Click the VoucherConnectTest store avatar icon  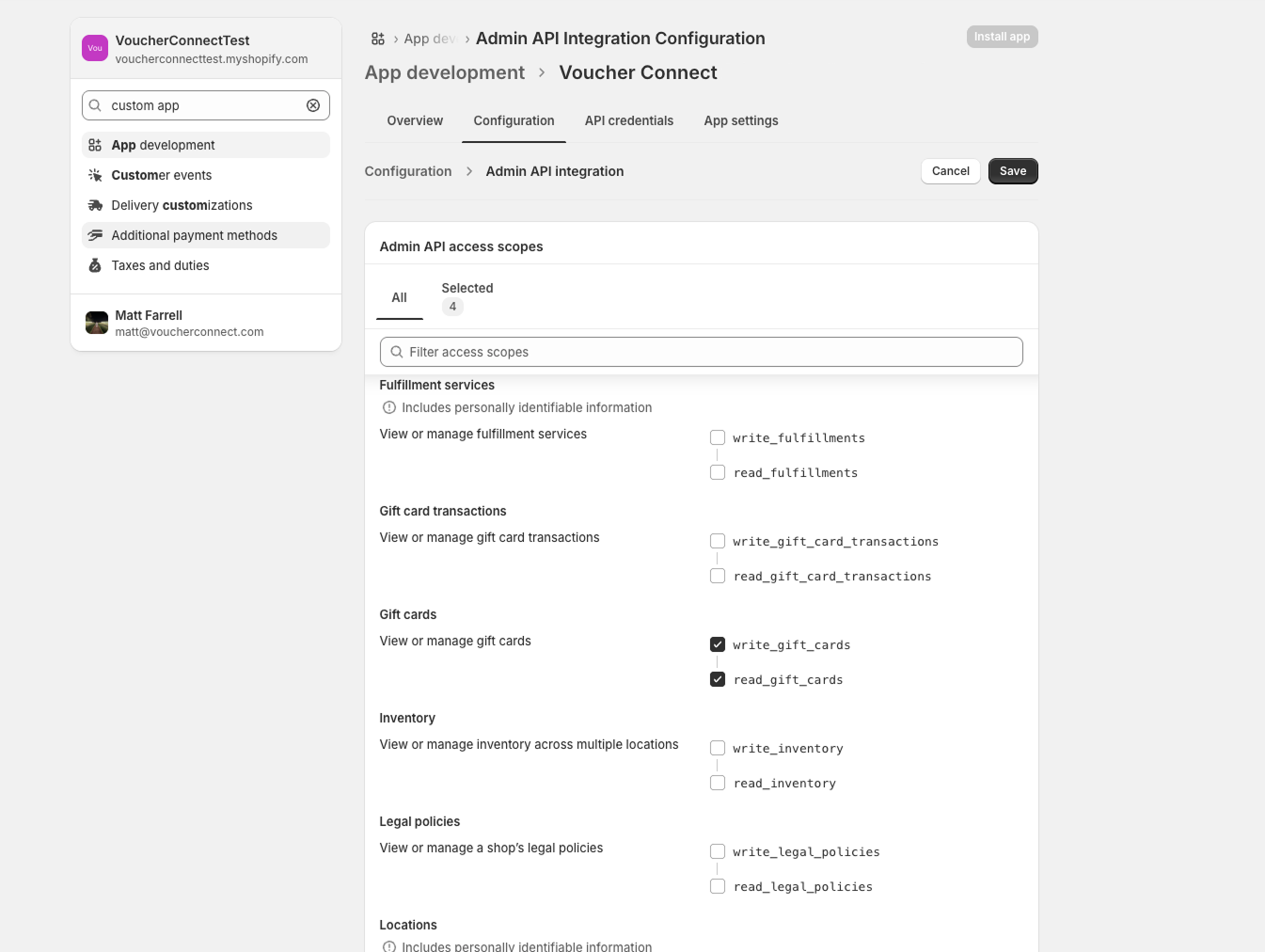[x=95, y=48]
